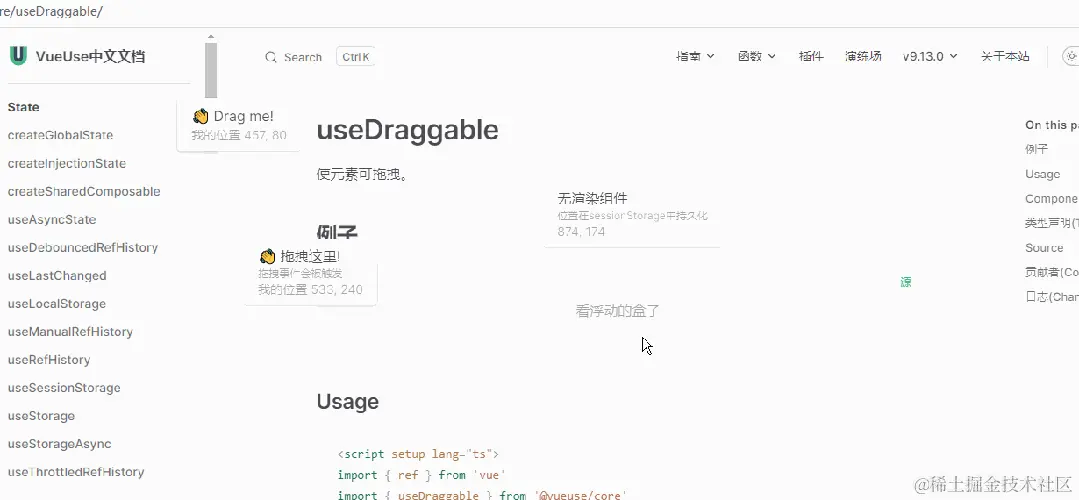This screenshot has width=1079, height=500.
Task: Open the 演练场 playground nav item
Action: [x=863, y=56]
